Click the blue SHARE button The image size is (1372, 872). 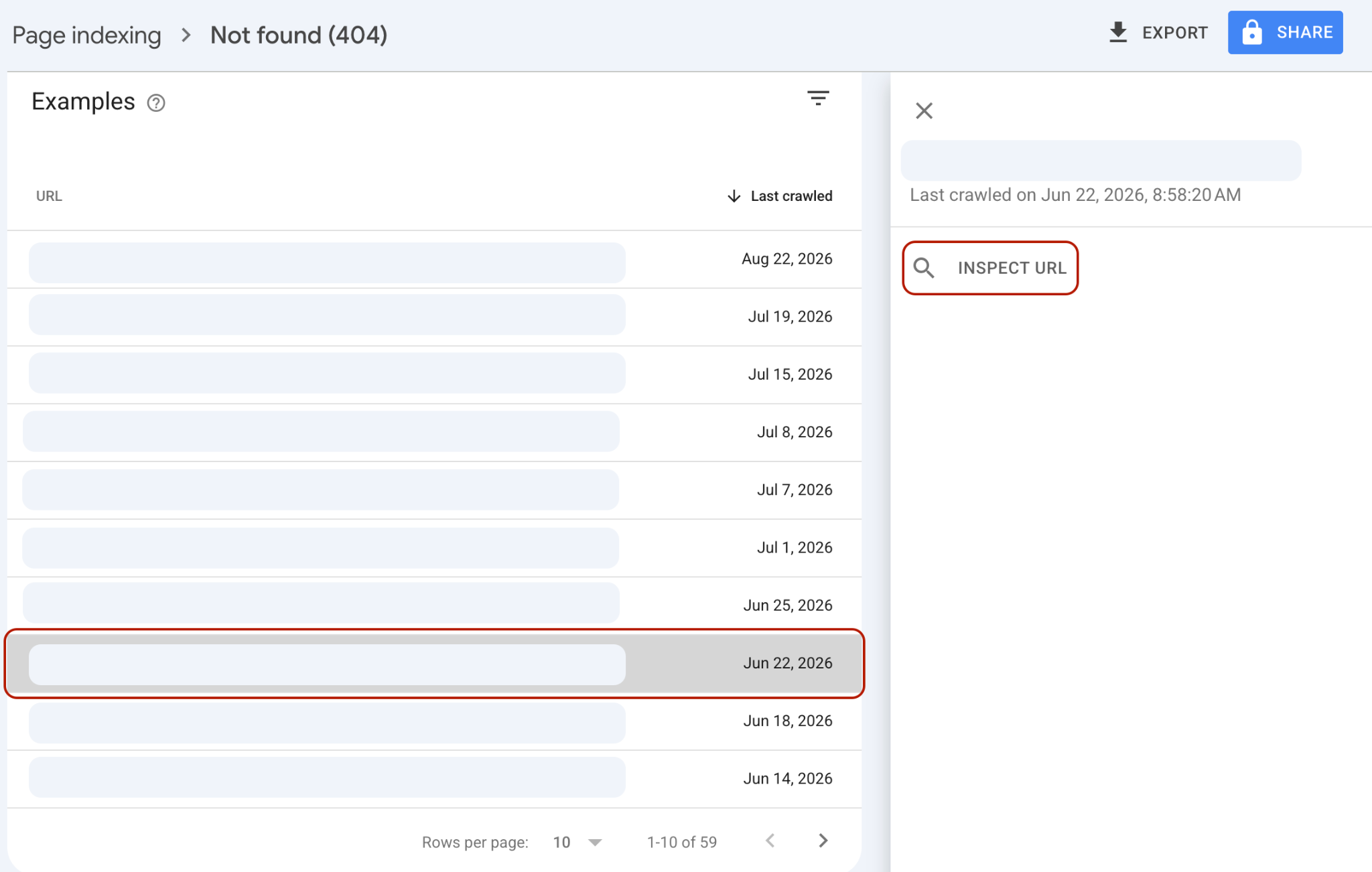(x=1285, y=32)
